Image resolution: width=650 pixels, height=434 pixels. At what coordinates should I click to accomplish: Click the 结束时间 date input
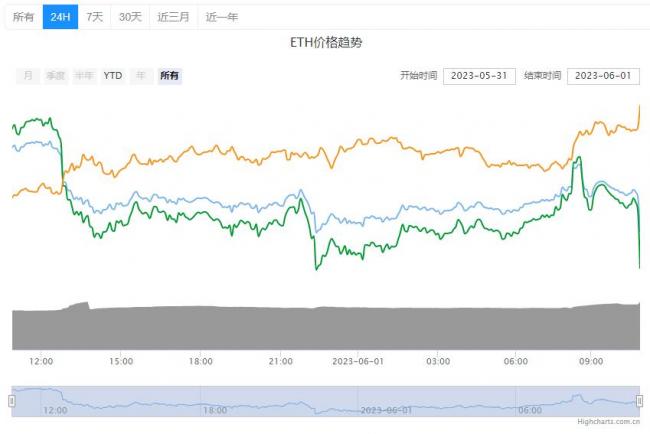(603, 76)
